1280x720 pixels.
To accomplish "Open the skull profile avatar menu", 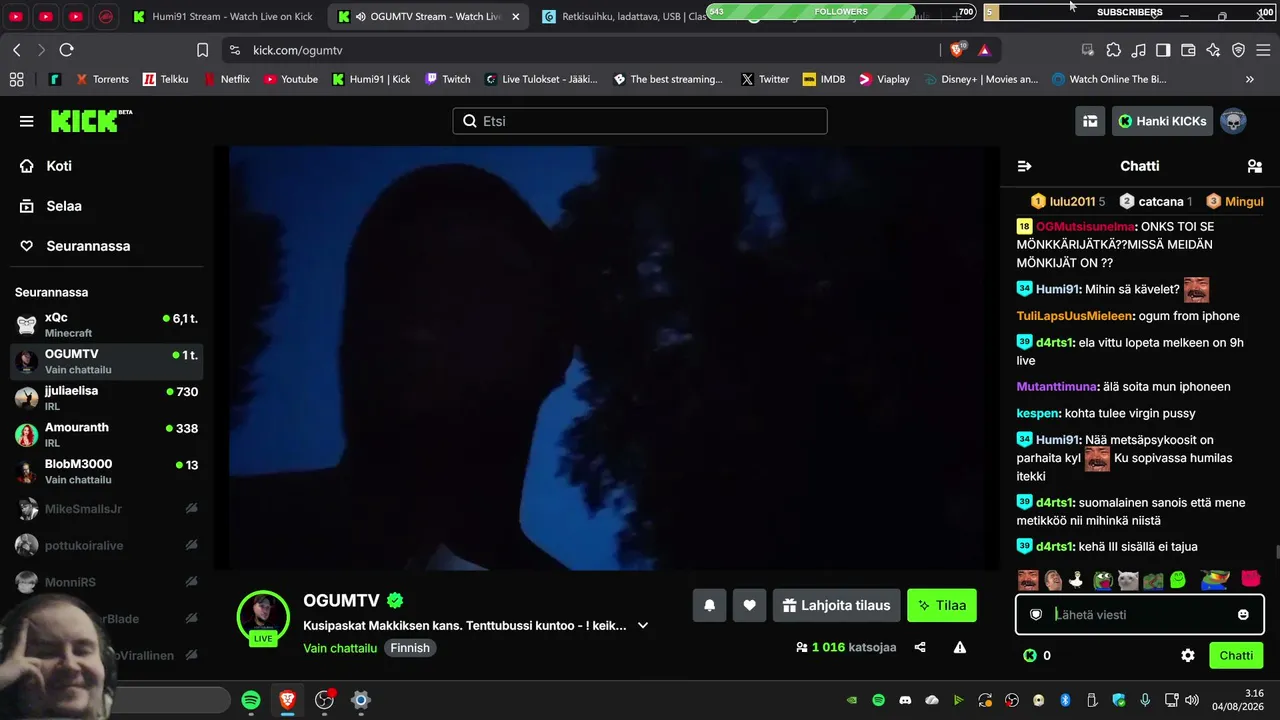I will [x=1233, y=121].
